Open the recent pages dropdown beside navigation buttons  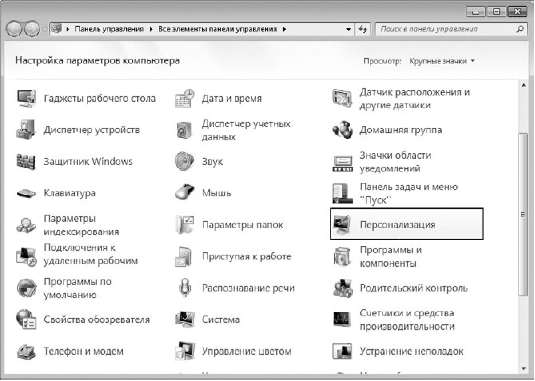coord(44,29)
